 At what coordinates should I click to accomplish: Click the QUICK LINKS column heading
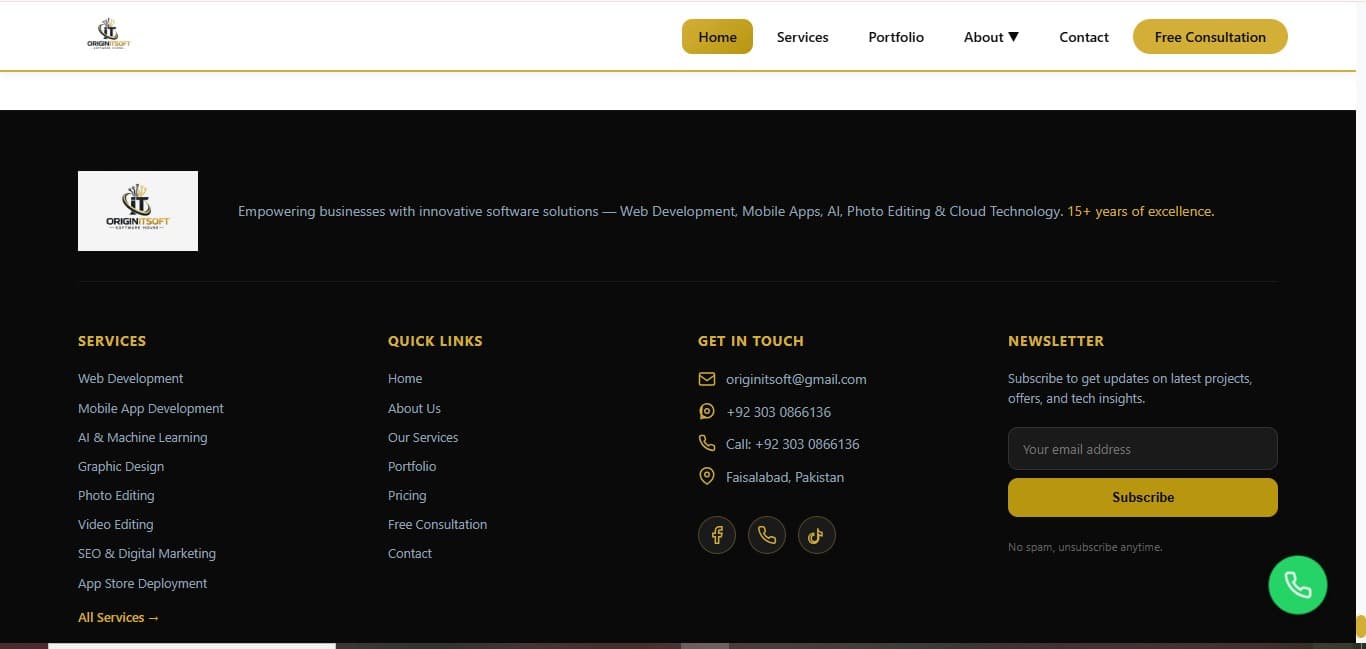[x=435, y=341]
